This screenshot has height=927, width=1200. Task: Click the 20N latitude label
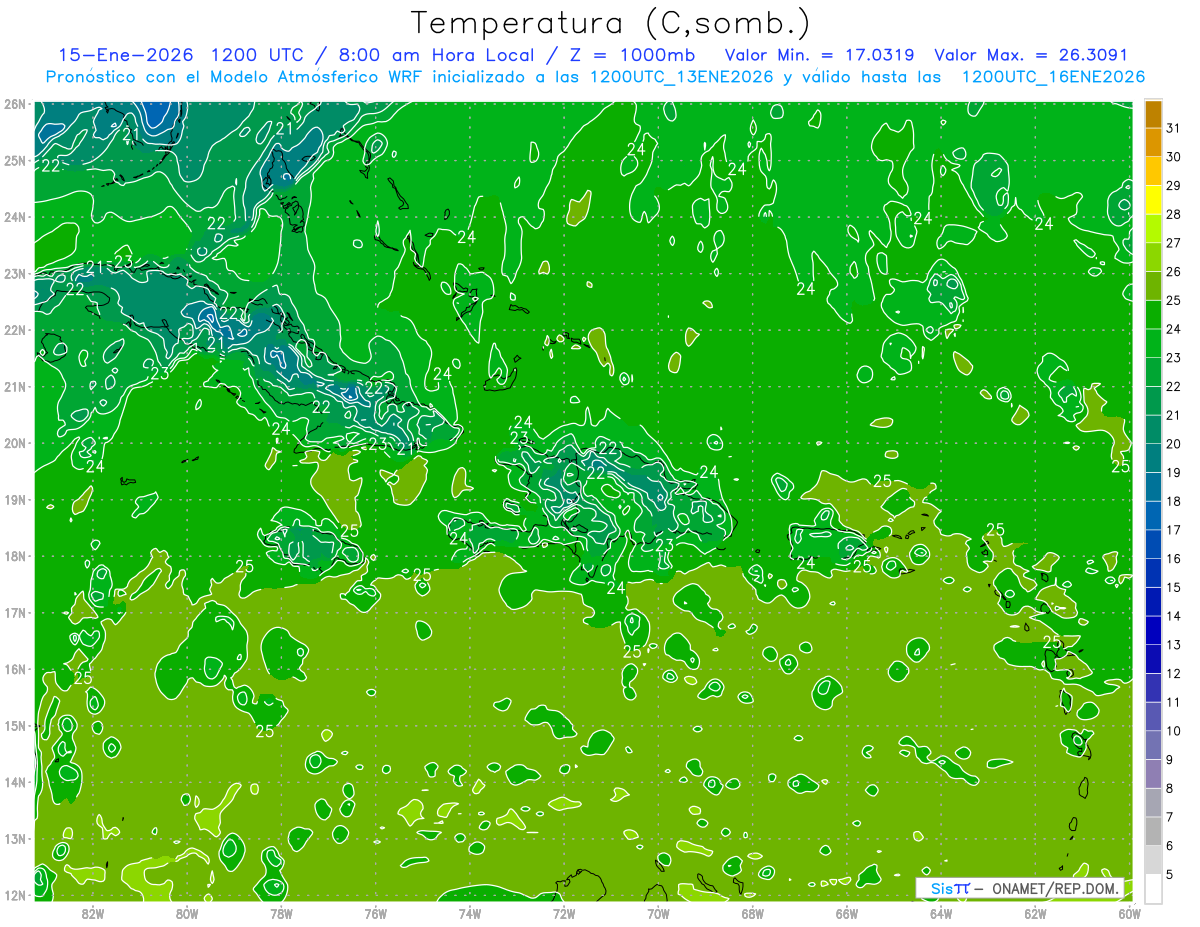click(x=15, y=443)
